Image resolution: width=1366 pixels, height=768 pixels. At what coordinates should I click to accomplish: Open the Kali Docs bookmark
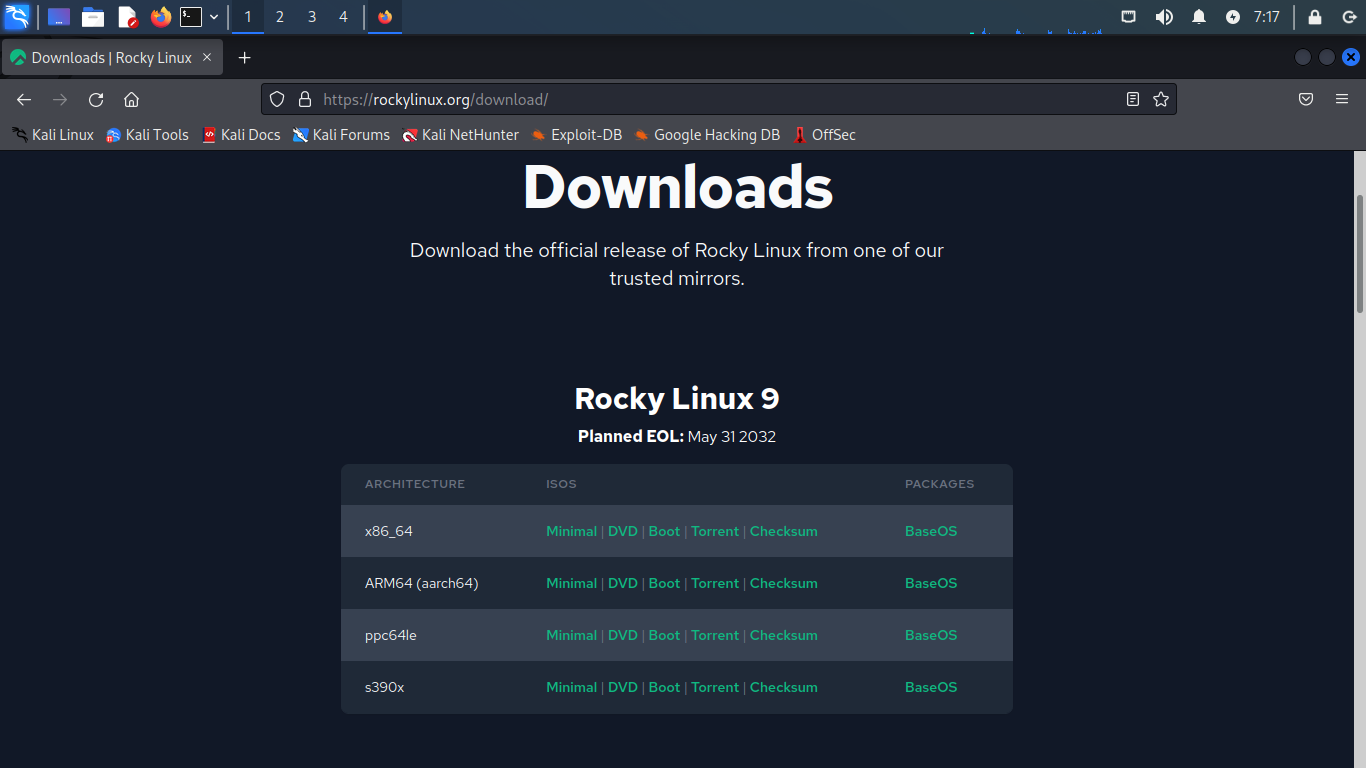click(x=241, y=135)
